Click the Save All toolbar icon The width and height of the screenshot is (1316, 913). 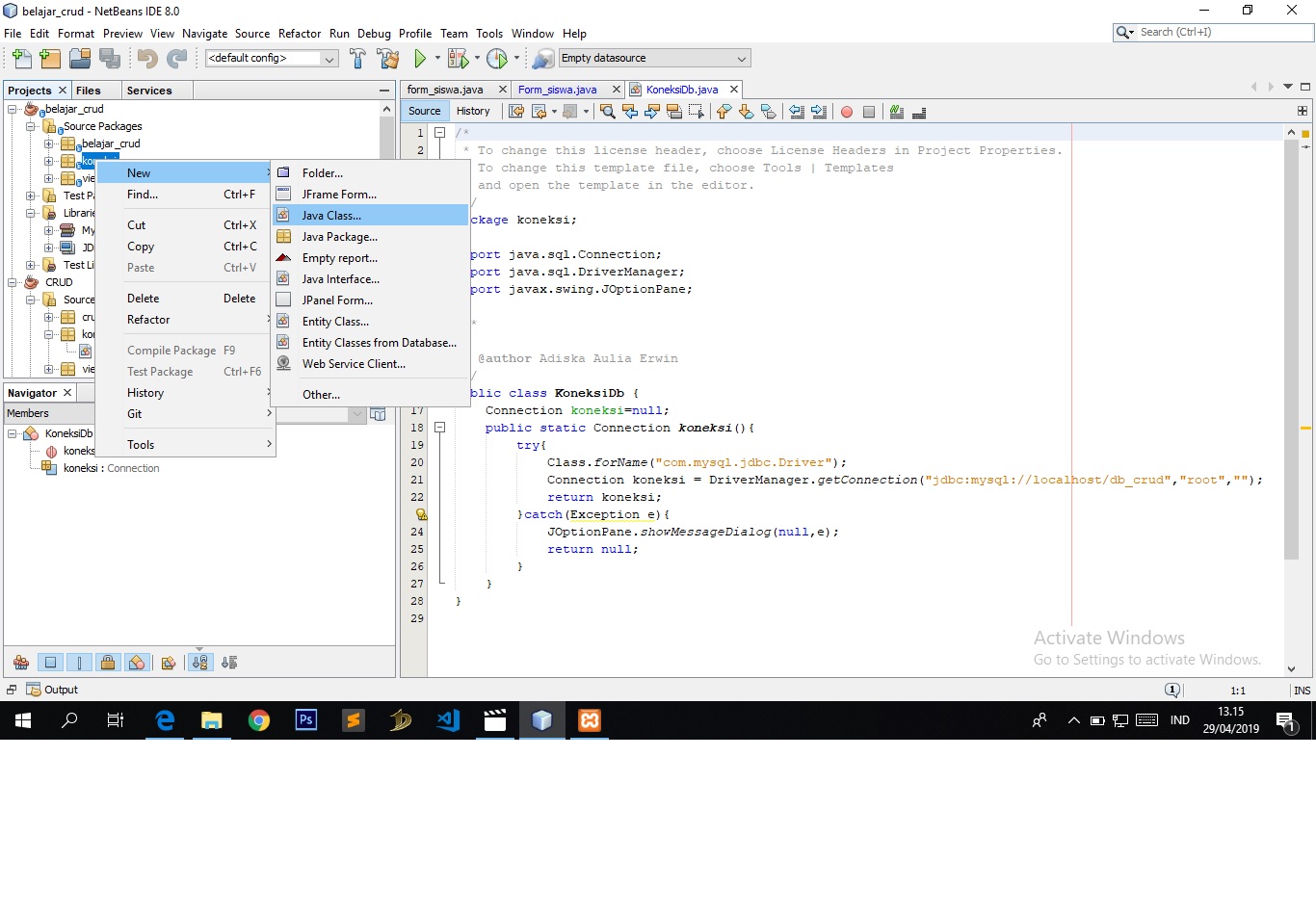110,59
